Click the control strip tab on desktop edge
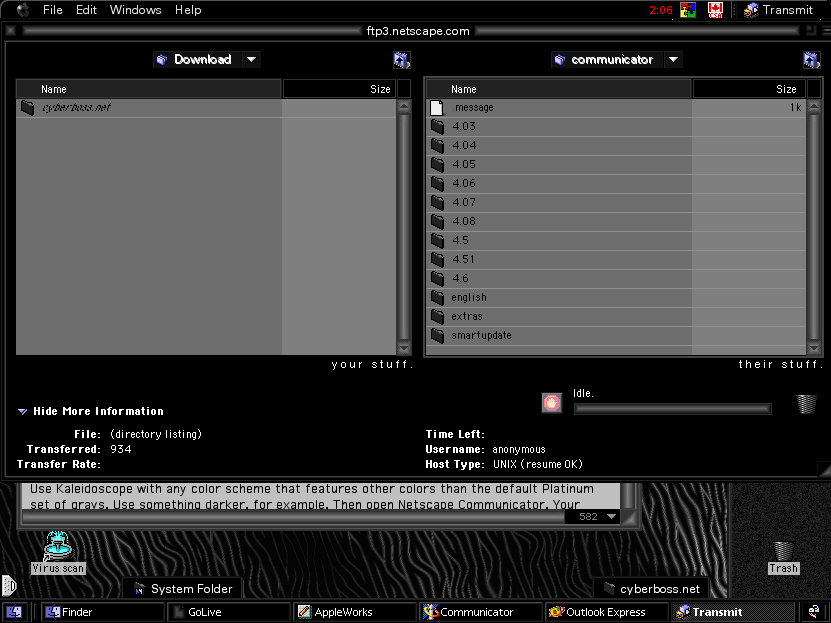The width and height of the screenshot is (831, 623). point(9,586)
